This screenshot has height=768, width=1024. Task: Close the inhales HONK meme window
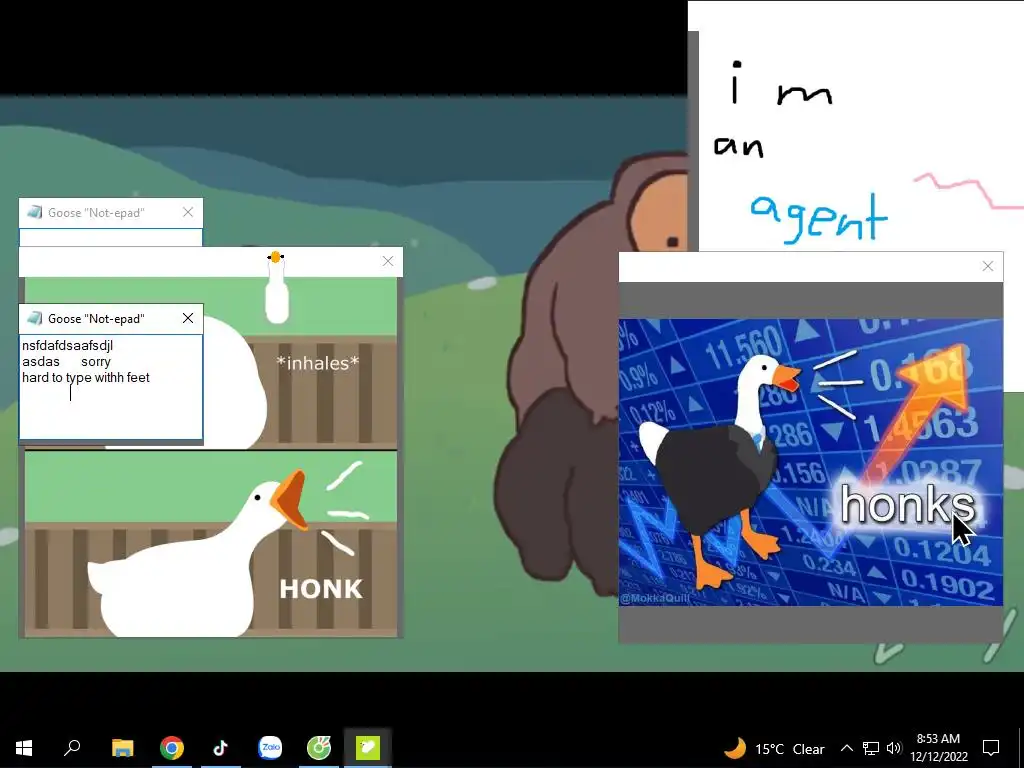[x=388, y=261]
